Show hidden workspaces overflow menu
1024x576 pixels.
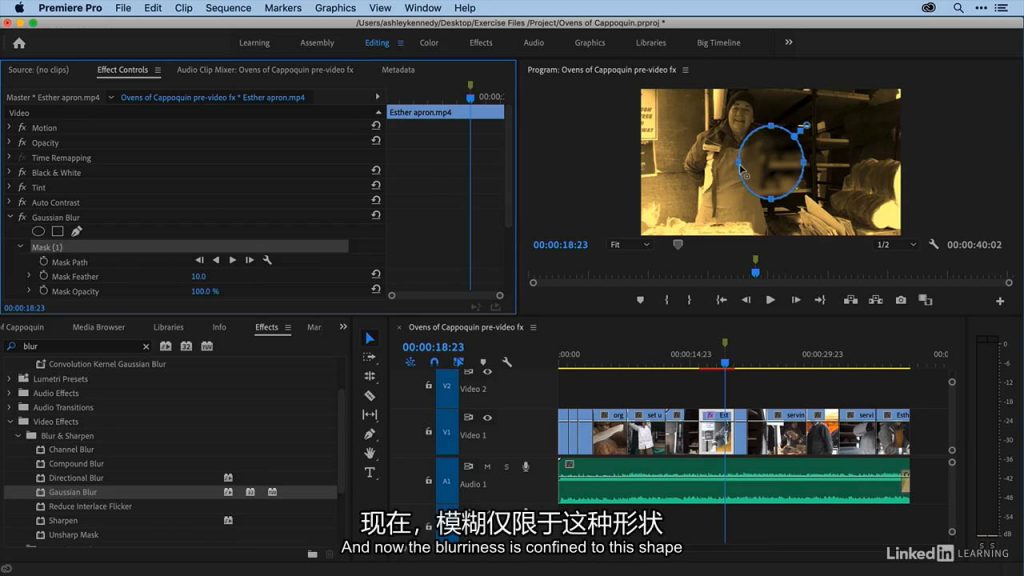coord(789,42)
